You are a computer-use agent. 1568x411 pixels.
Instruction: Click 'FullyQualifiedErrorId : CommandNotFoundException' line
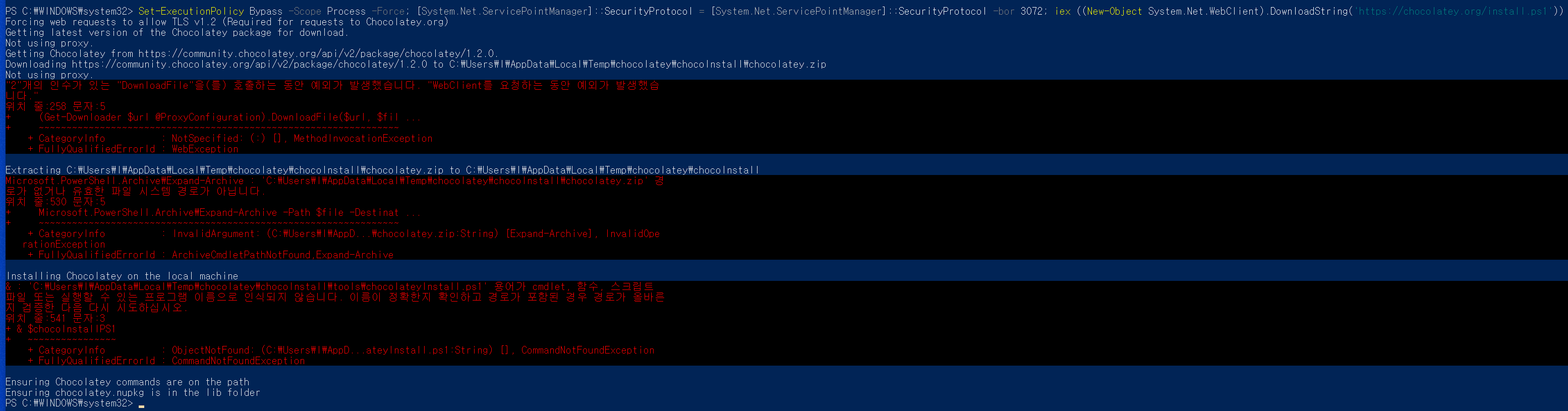tap(166, 361)
